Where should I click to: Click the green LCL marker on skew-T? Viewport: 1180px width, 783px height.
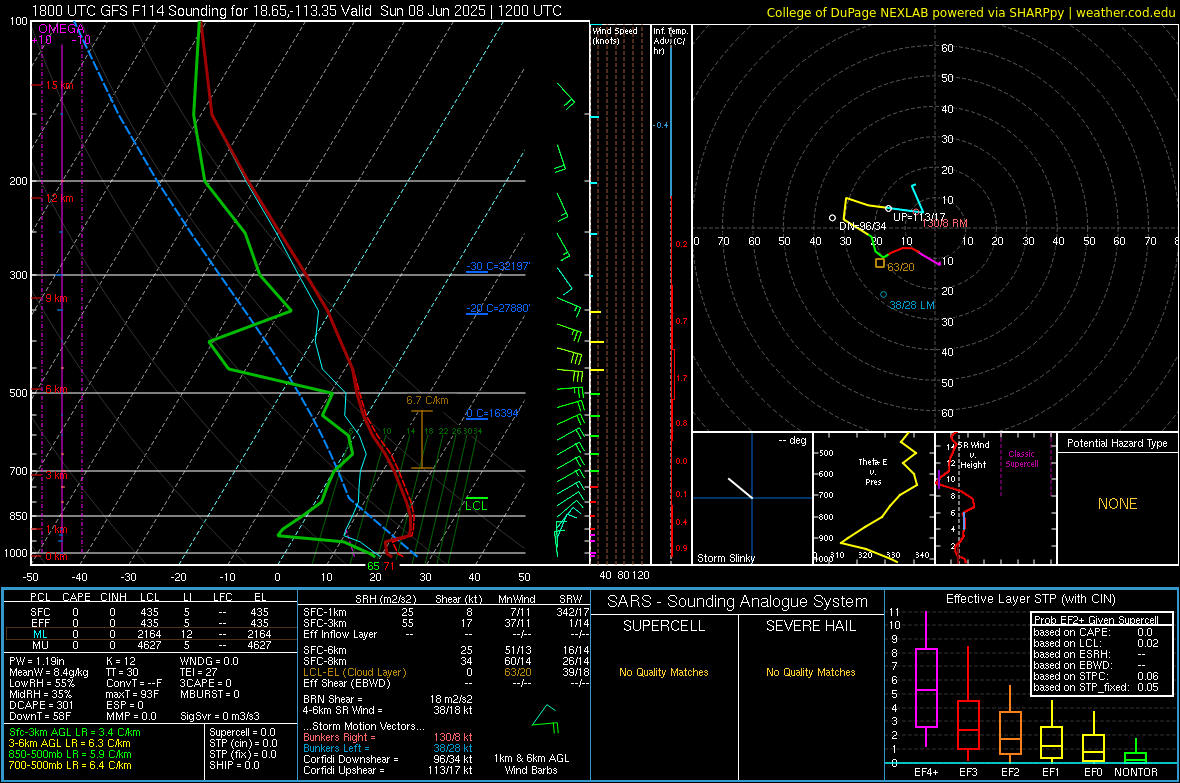pos(476,505)
